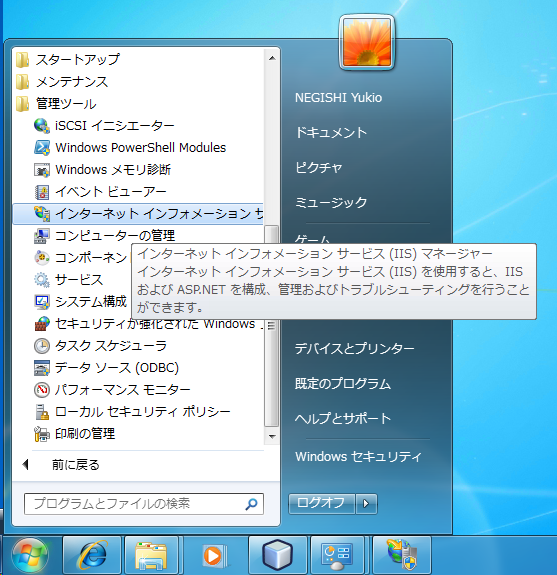Open ミュージック from the right pane
Screen dimensions: 557x575
[x=331, y=202]
